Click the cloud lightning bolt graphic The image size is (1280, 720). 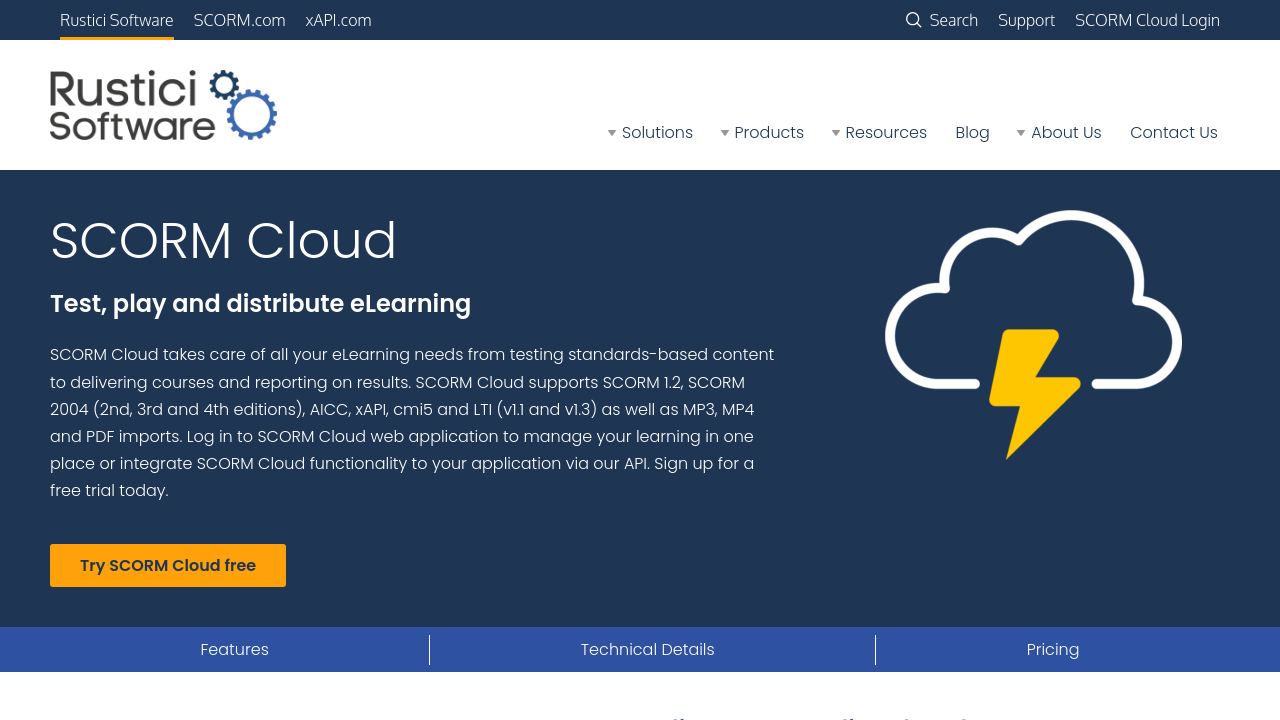coord(1033,335)
